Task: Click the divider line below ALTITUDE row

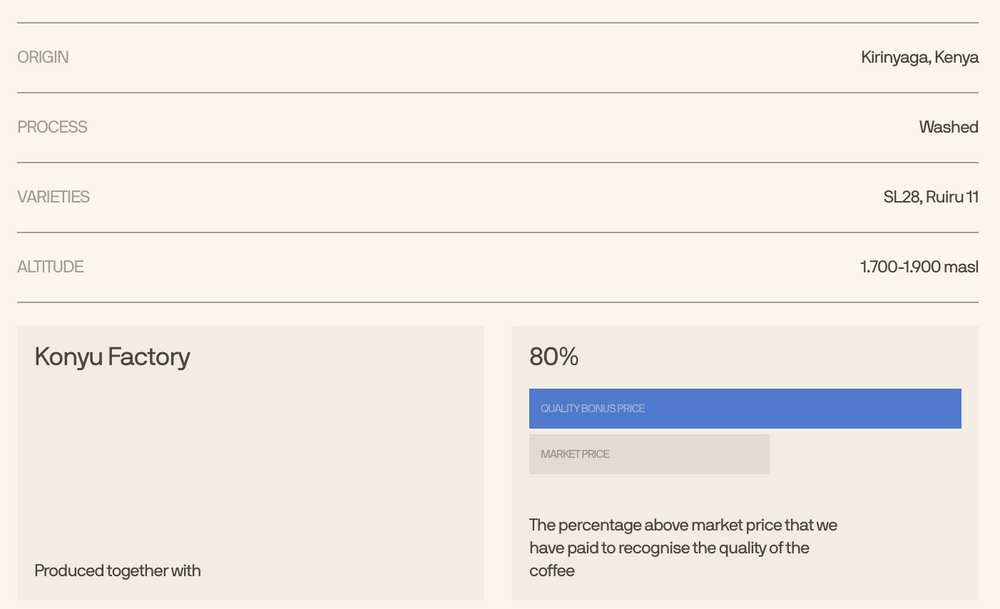Action: (497, 302)
